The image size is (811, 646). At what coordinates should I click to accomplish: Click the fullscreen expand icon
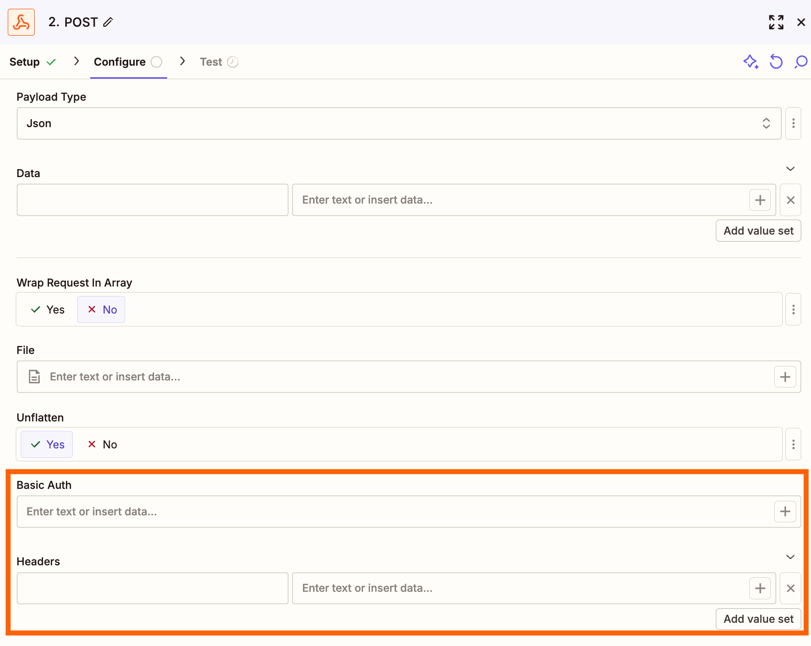pos(776,22)
